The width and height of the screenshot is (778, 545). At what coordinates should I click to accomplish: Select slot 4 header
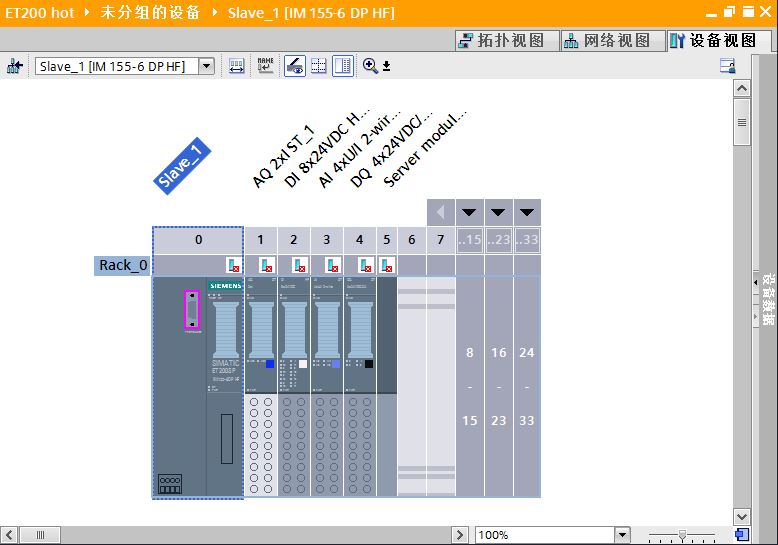click(360, 240)
